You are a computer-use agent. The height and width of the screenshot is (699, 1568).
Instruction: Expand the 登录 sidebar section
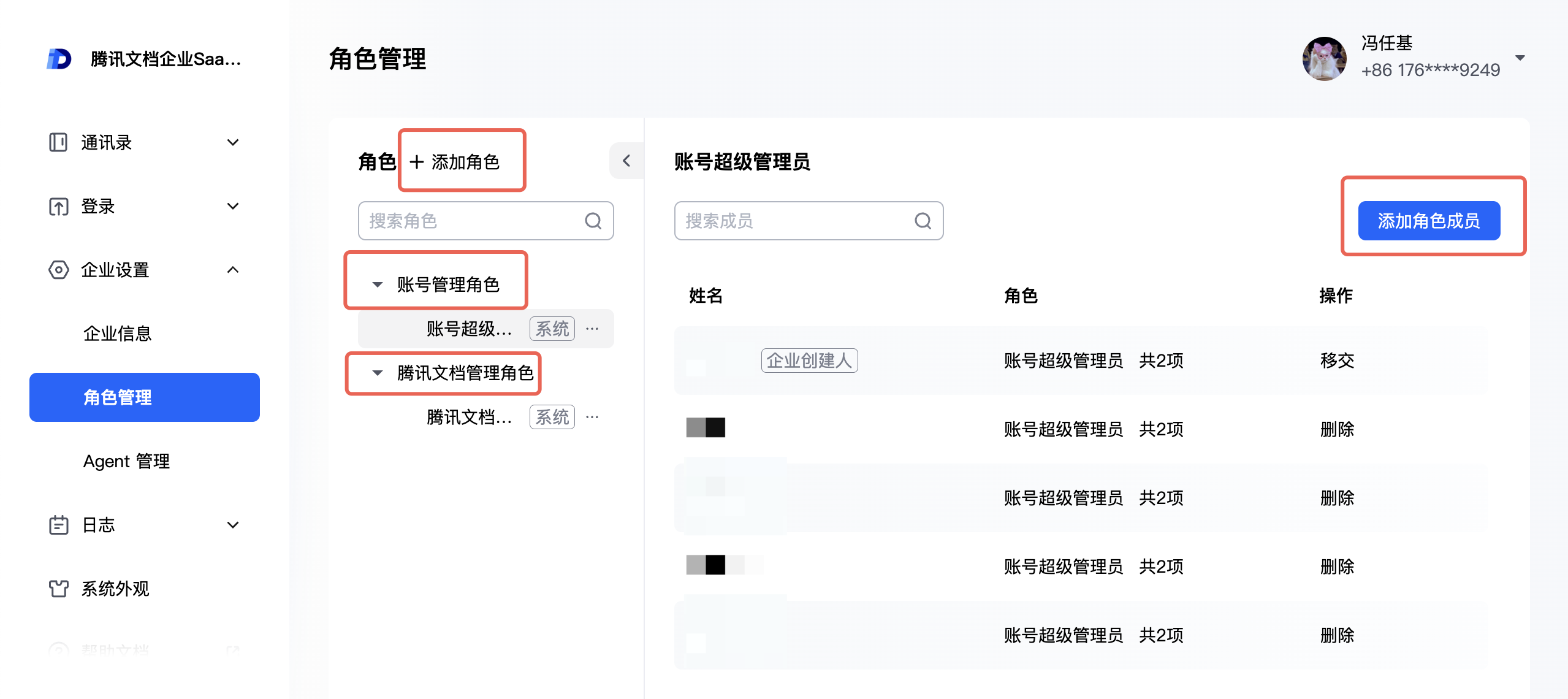232,206
